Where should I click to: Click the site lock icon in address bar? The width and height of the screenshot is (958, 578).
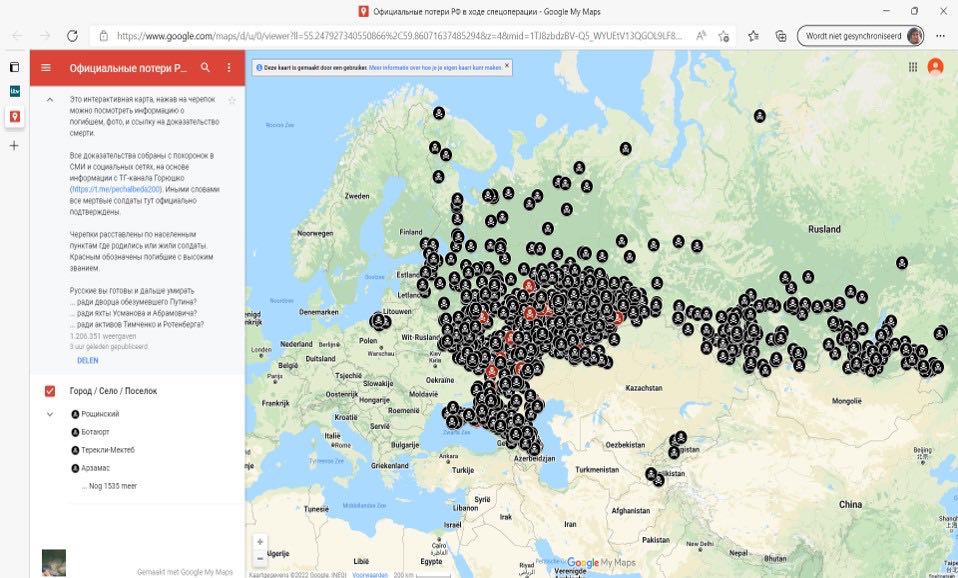(104, 36)
